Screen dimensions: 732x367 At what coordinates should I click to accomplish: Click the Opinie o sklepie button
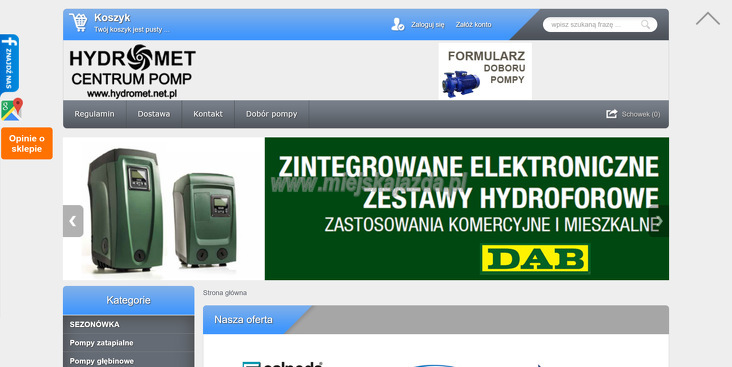coord(27,143)
